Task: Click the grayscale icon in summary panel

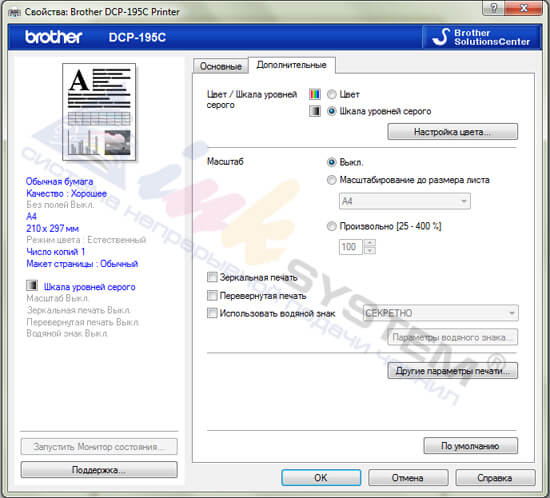Action: tap(32, 285)
